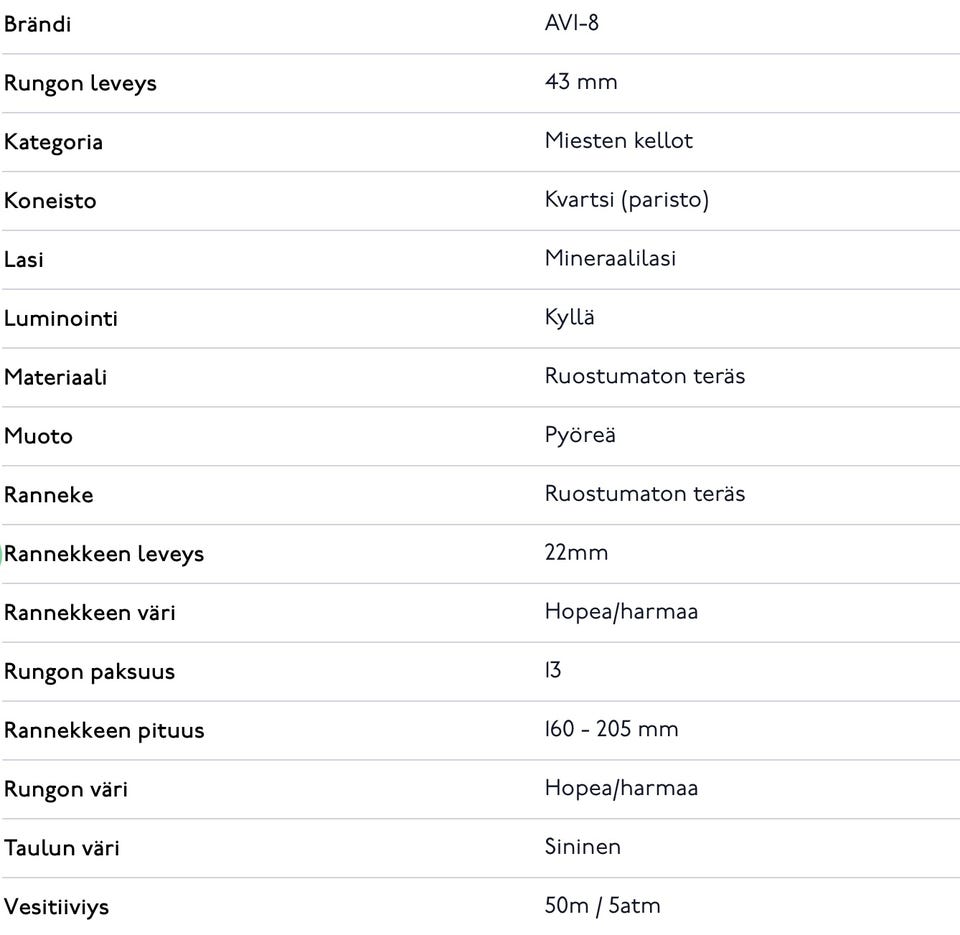Select the Rungon paksuus label
Screen dimensions: 960x935
(89, 672)
